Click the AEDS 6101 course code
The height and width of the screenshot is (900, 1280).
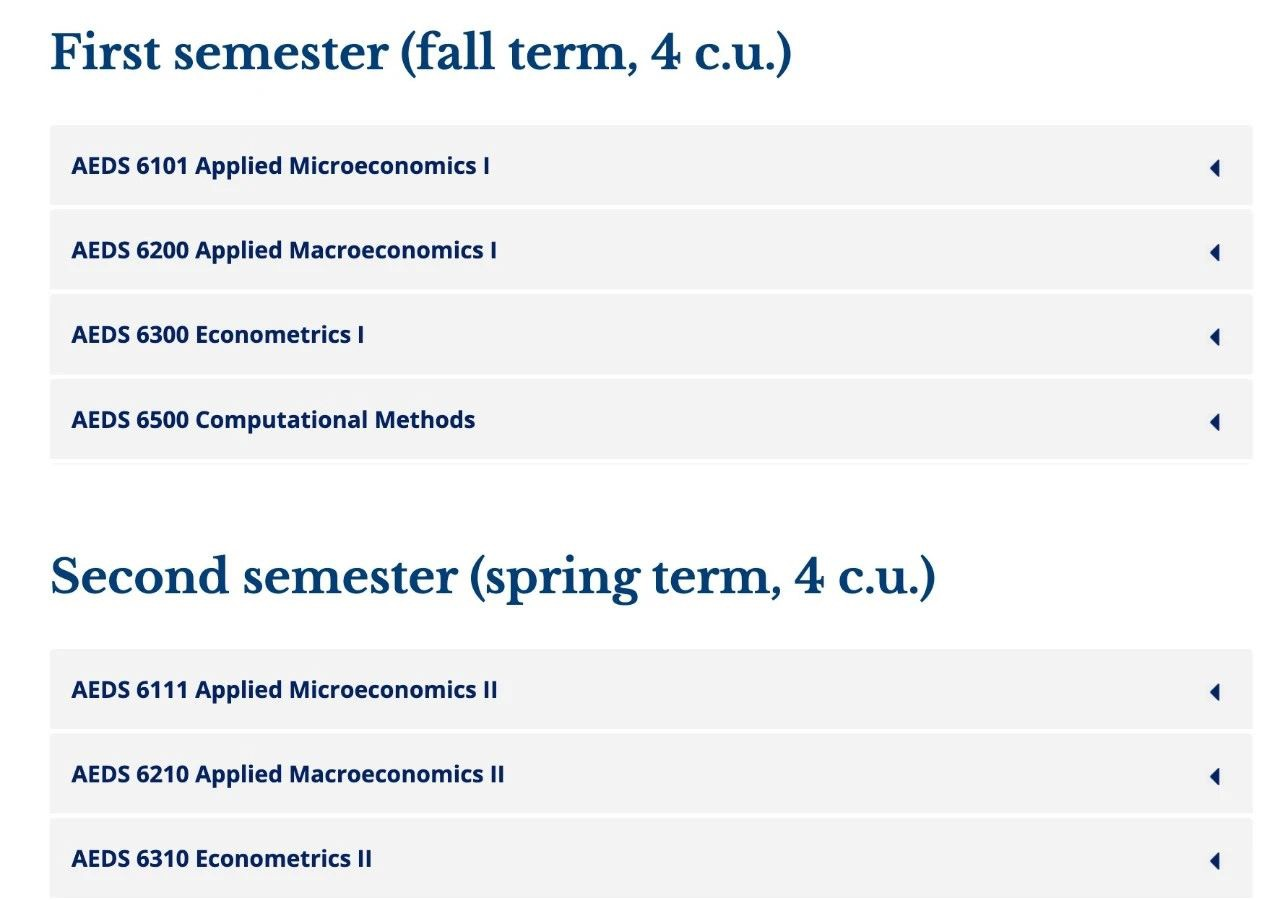130,166
